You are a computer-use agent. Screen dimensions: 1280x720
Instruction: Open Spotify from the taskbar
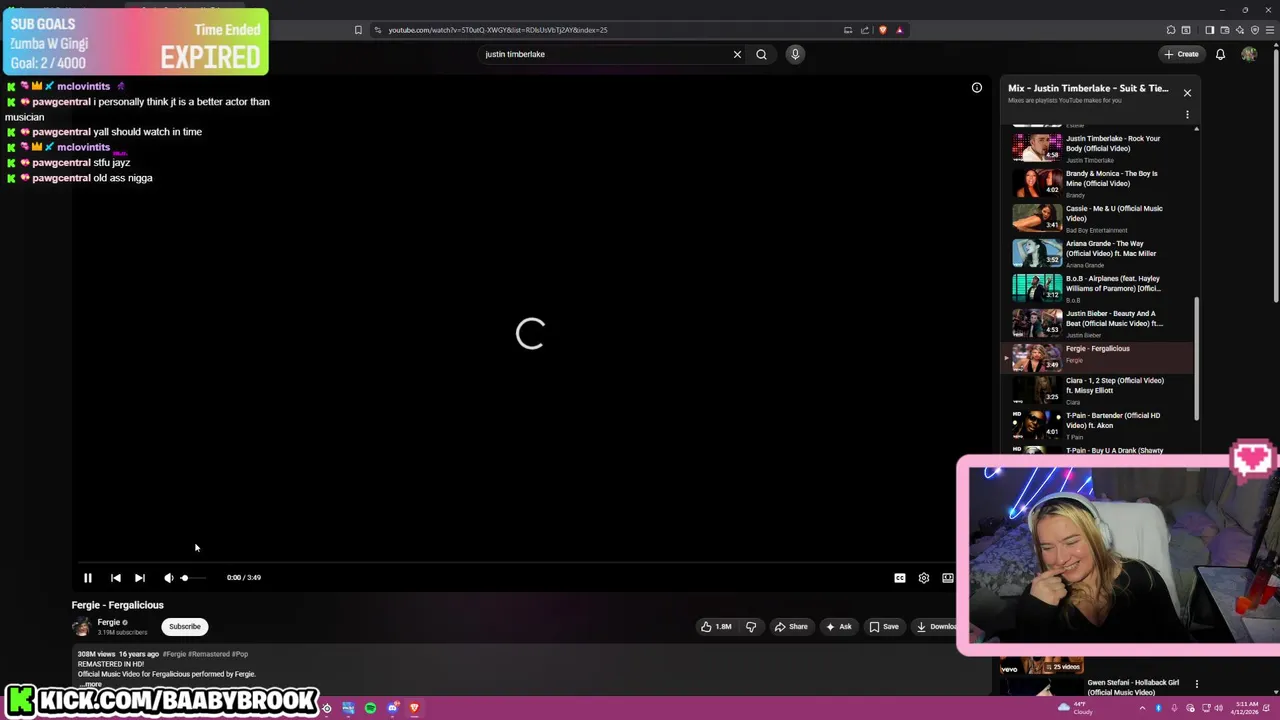[x=370, y=708]
